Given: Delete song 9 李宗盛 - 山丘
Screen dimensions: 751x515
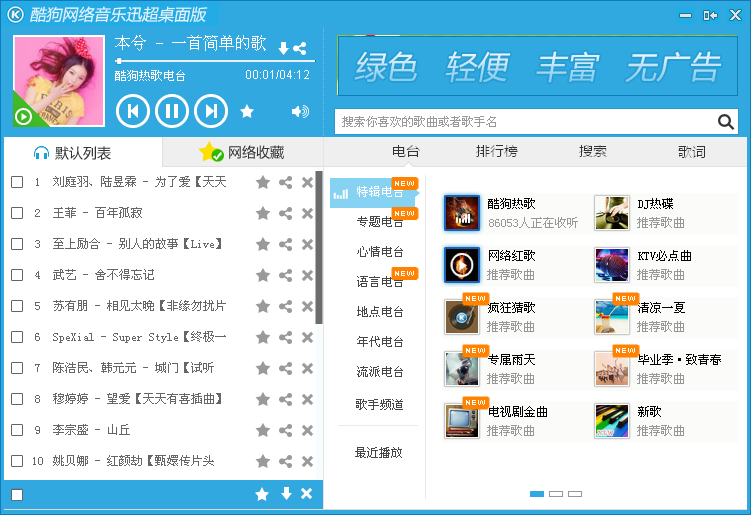Looking at the screenshot, I should [x=307, y=430].
